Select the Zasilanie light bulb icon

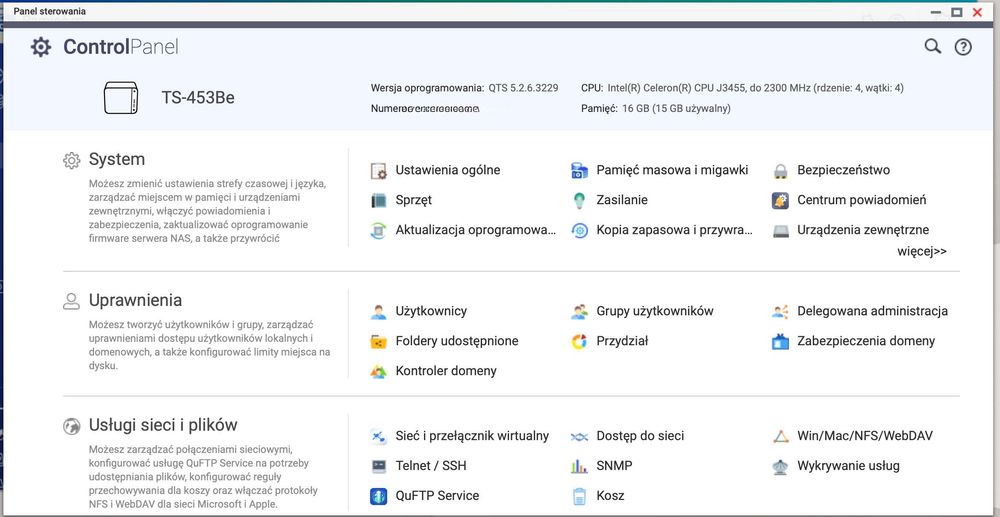[579, 201]
